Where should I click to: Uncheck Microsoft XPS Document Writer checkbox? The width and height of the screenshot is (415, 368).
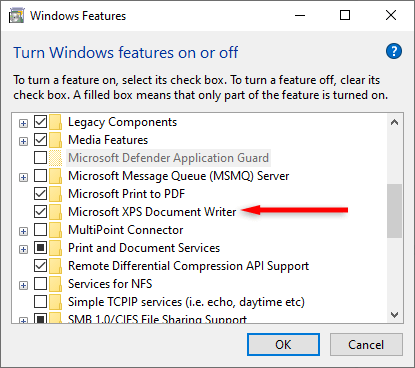tap(40, 212)
